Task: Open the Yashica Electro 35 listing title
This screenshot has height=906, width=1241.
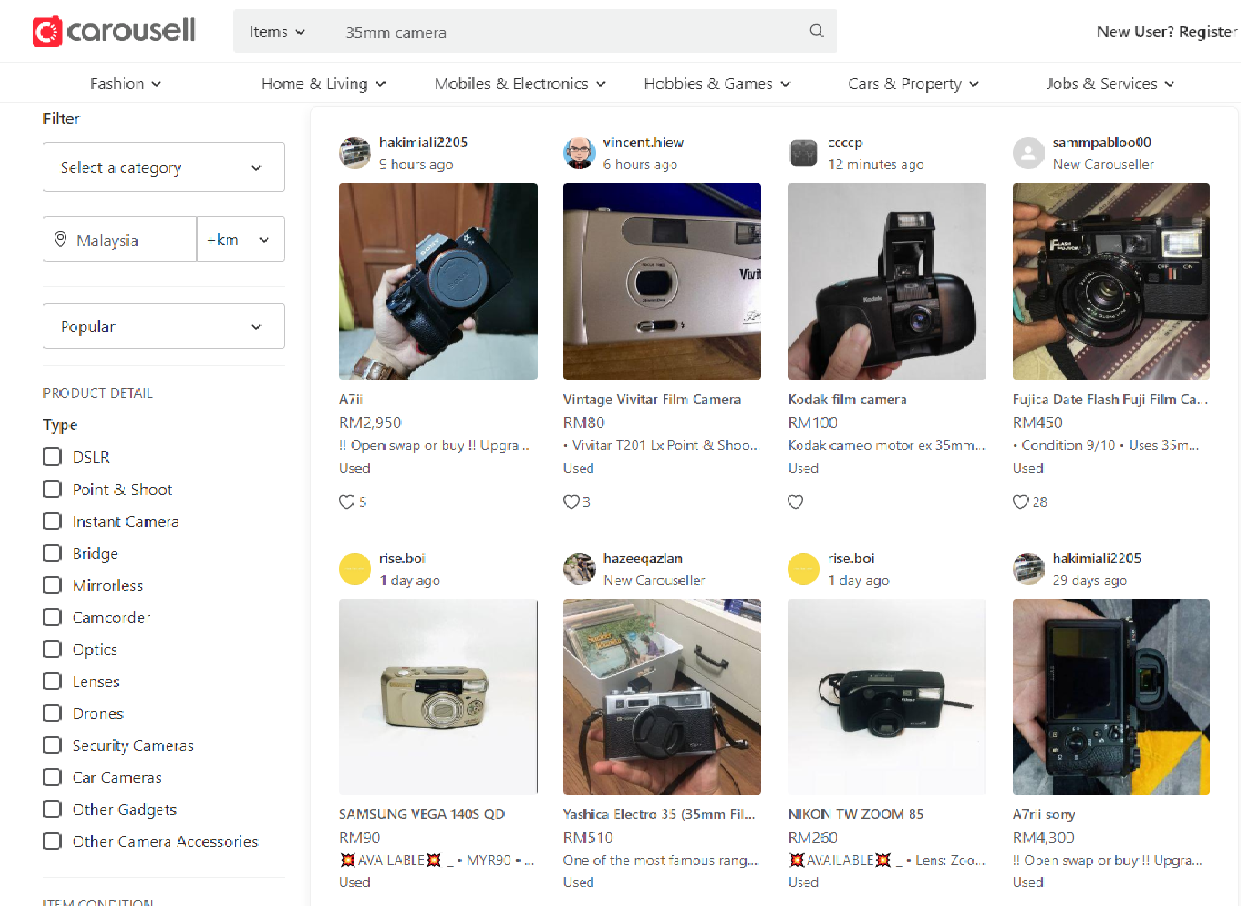Action: point(659,814)
